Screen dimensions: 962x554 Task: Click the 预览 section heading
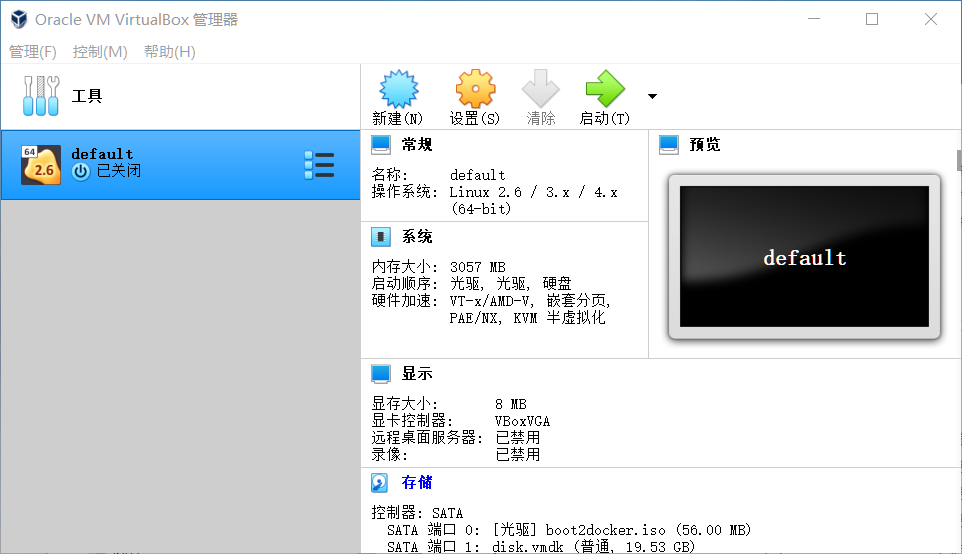coord(705,145)
